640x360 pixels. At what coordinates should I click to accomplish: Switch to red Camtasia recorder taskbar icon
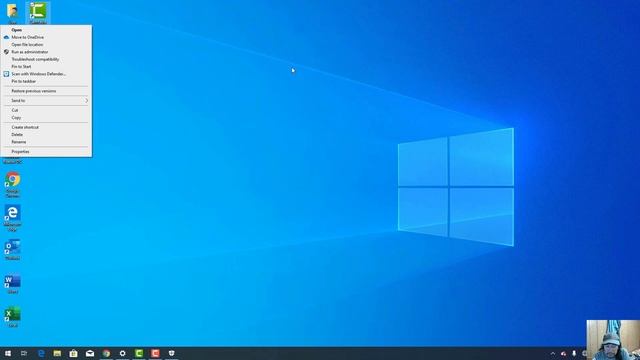[155, 353]
